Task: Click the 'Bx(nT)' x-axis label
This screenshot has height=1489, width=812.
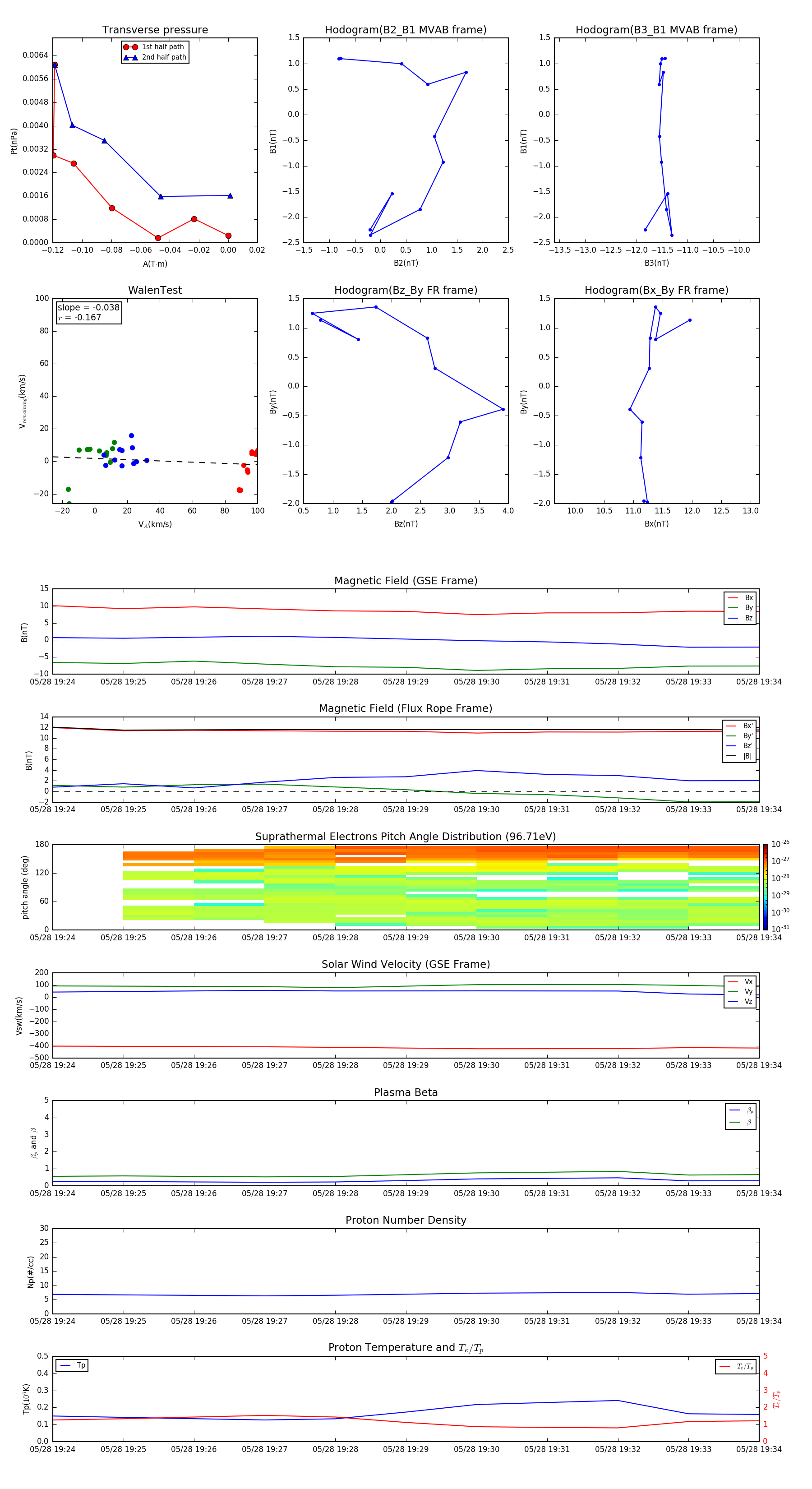Action: pyautogui.click(x=656, y=524)
